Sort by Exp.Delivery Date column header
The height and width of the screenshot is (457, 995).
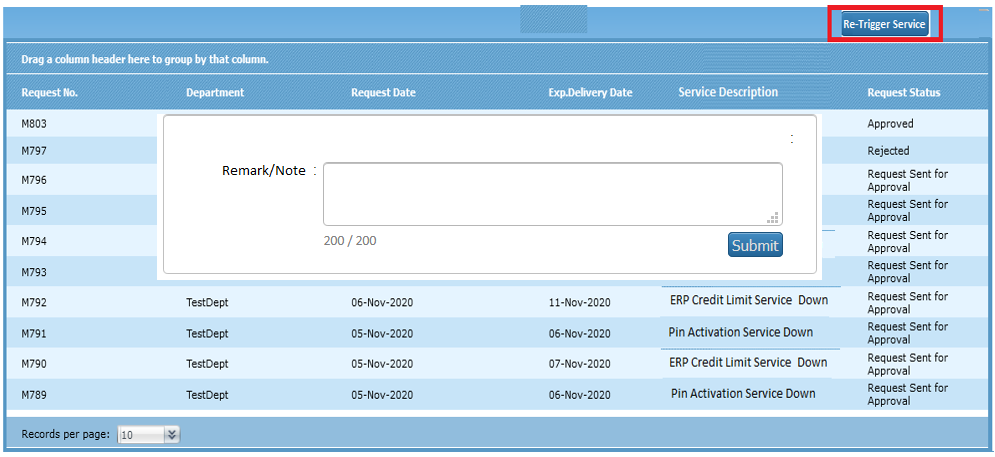click(x=590, y=93)
